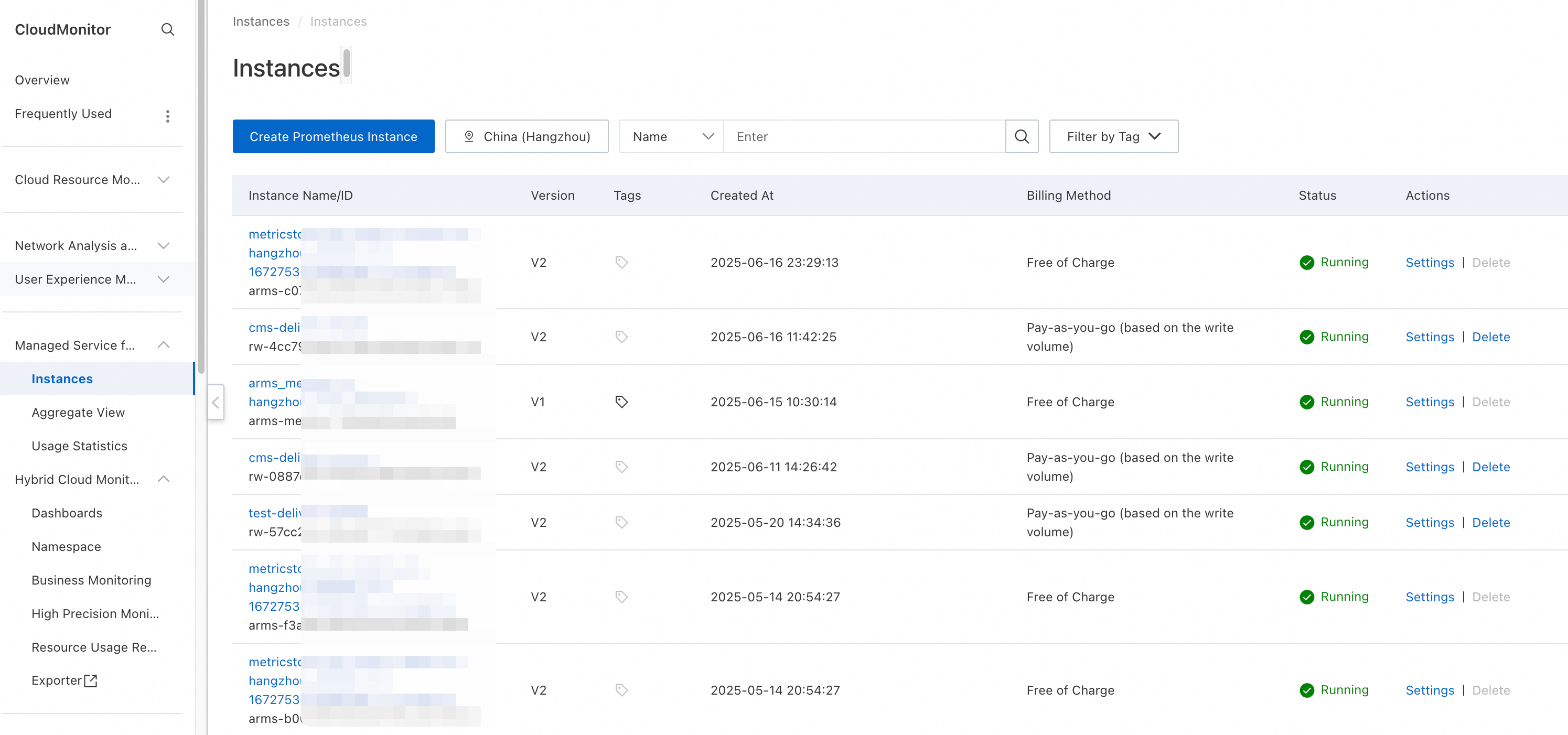Collapse the sidebar with left arrow handle
The width and height of the screenshot is (1568, 735).
click(x=216, y=402)
